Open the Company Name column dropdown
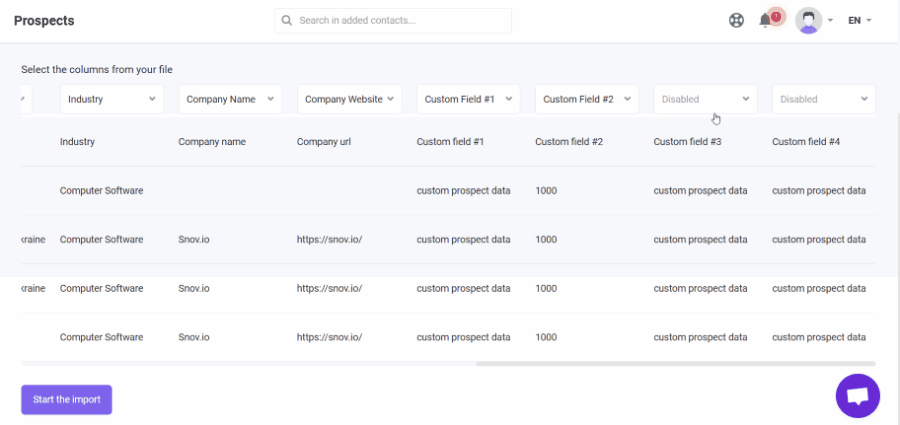 [x=230, y=99]
